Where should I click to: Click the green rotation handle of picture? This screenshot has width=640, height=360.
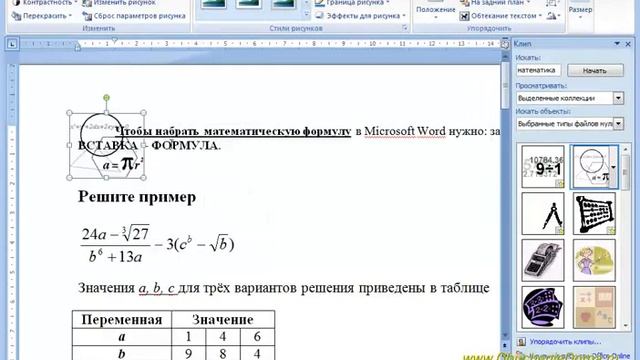click(107, 98)
